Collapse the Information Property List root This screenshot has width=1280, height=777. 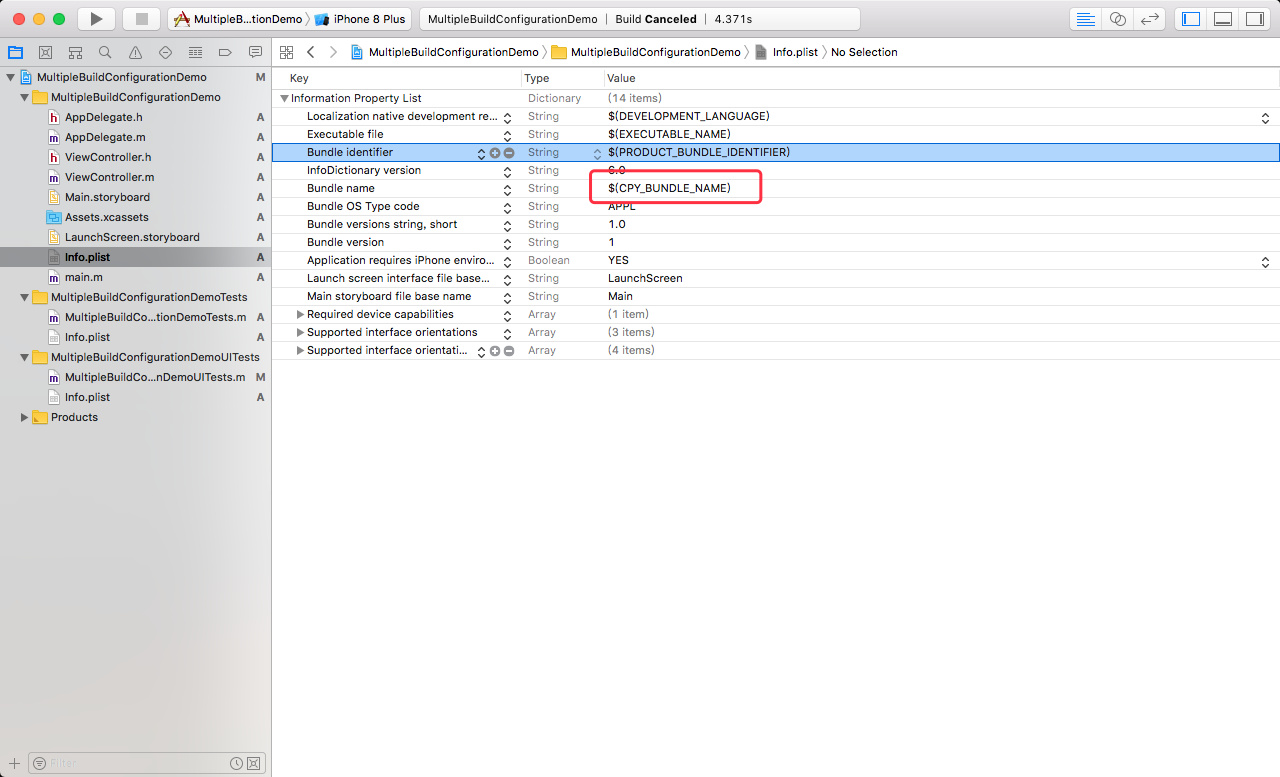pyautogui.click(x=284, y=98)
